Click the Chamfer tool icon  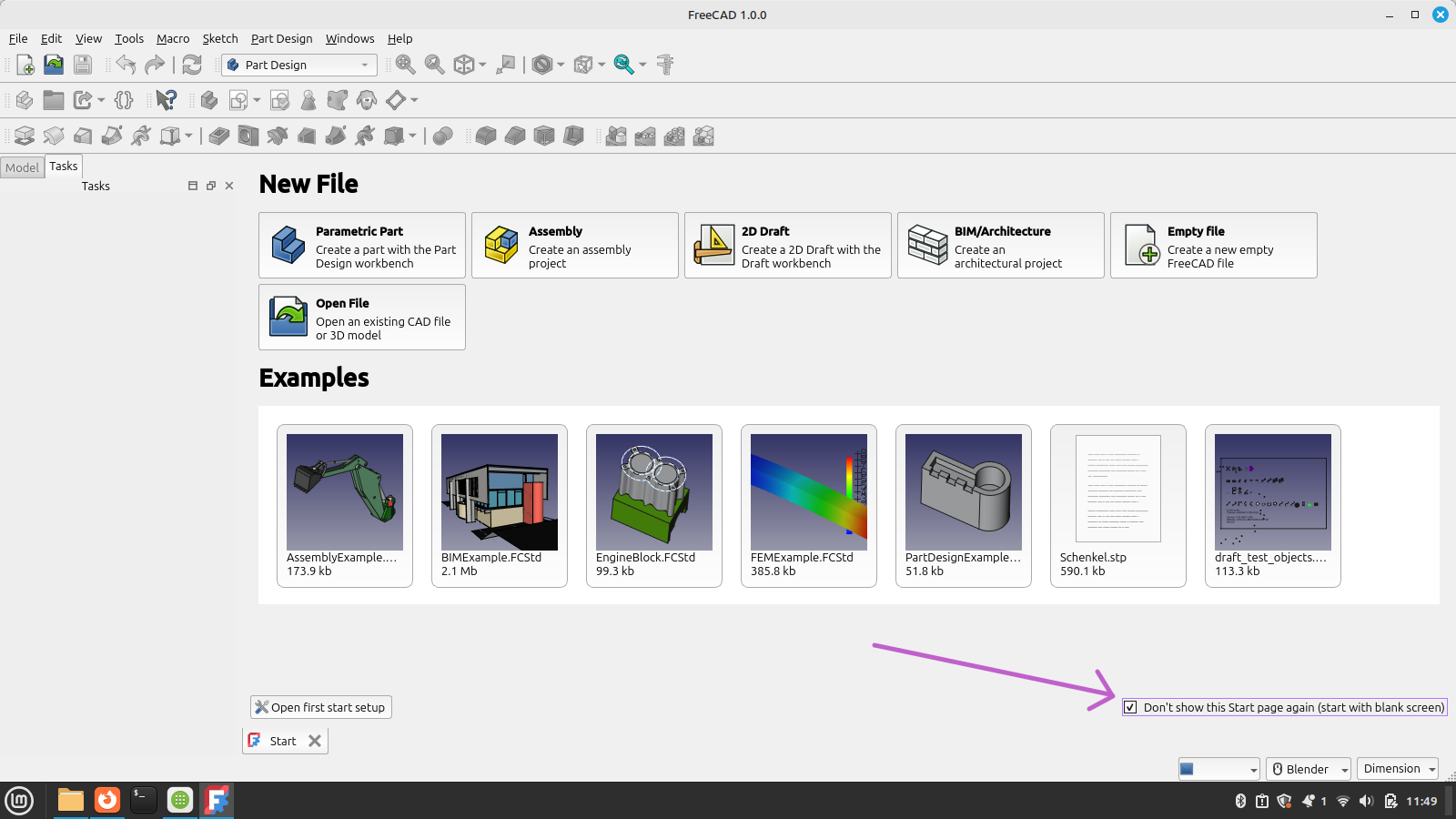[x=515, y=136]
